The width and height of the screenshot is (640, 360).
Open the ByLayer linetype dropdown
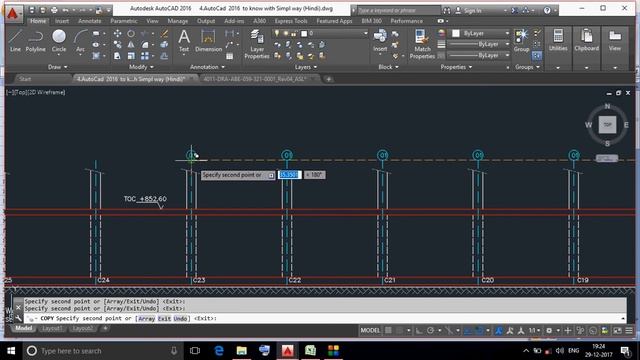[x=478, y=55]
